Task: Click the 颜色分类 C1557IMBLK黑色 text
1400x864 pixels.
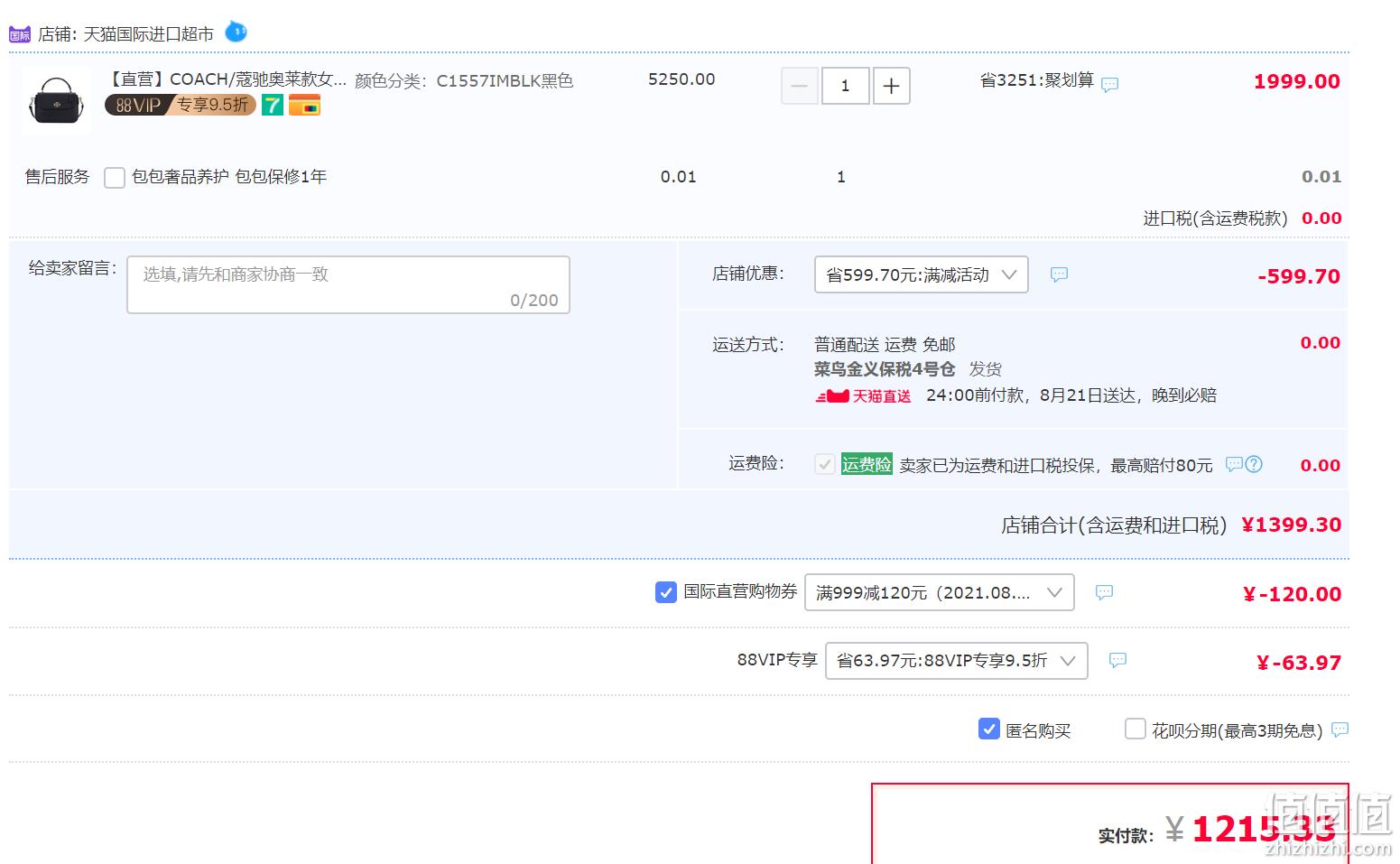Action: pyautogui.click(x=464, y=80)
